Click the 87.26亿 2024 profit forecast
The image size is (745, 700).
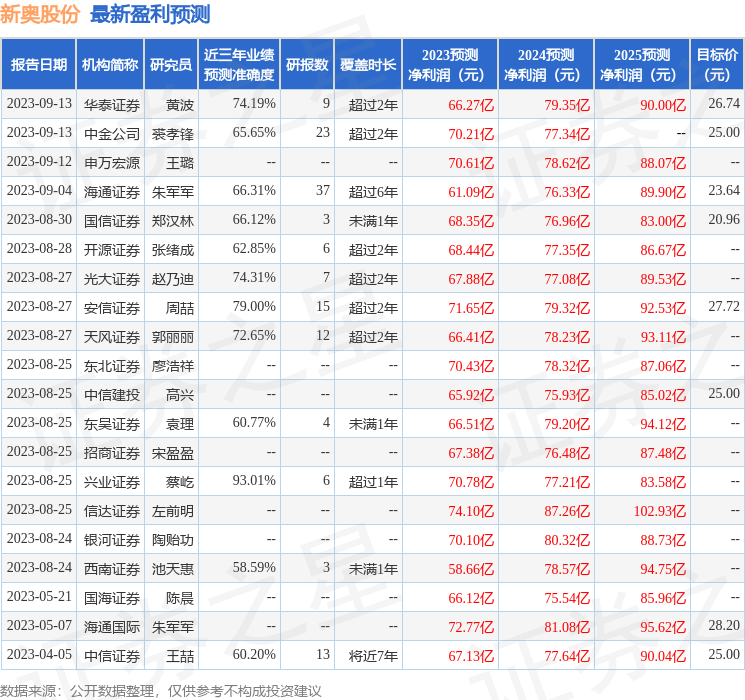coord(567,511)
